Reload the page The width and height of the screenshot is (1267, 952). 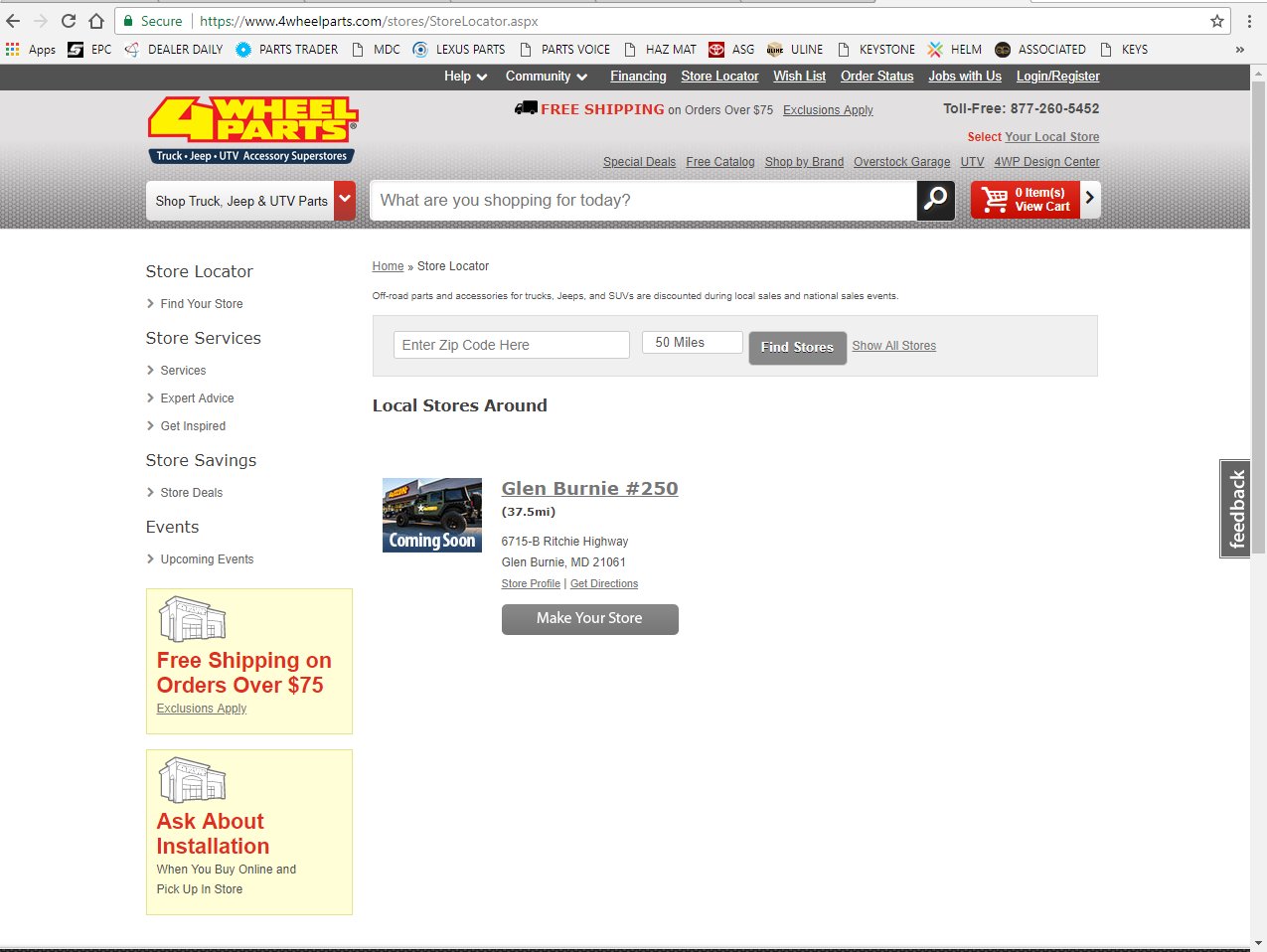(69, 21)
